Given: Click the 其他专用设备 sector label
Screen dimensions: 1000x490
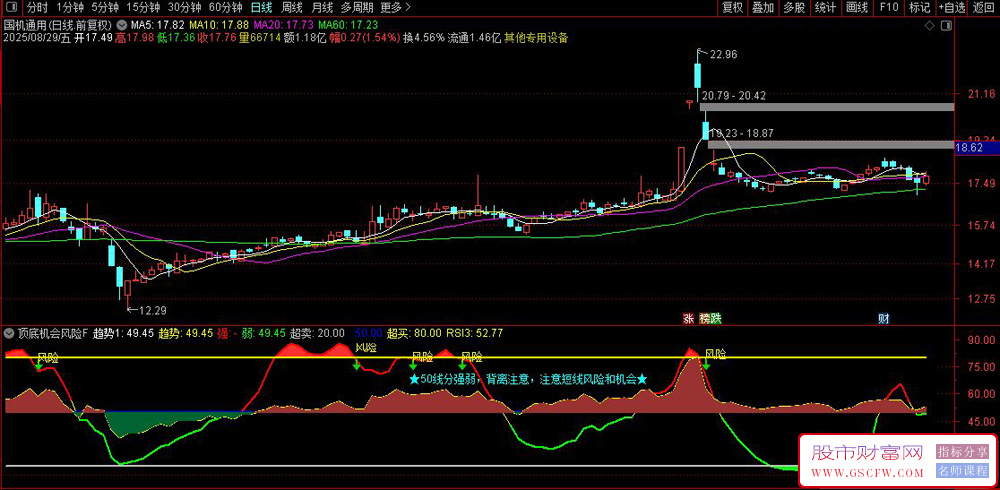Looking at the screenshot, I should (536, 38).
